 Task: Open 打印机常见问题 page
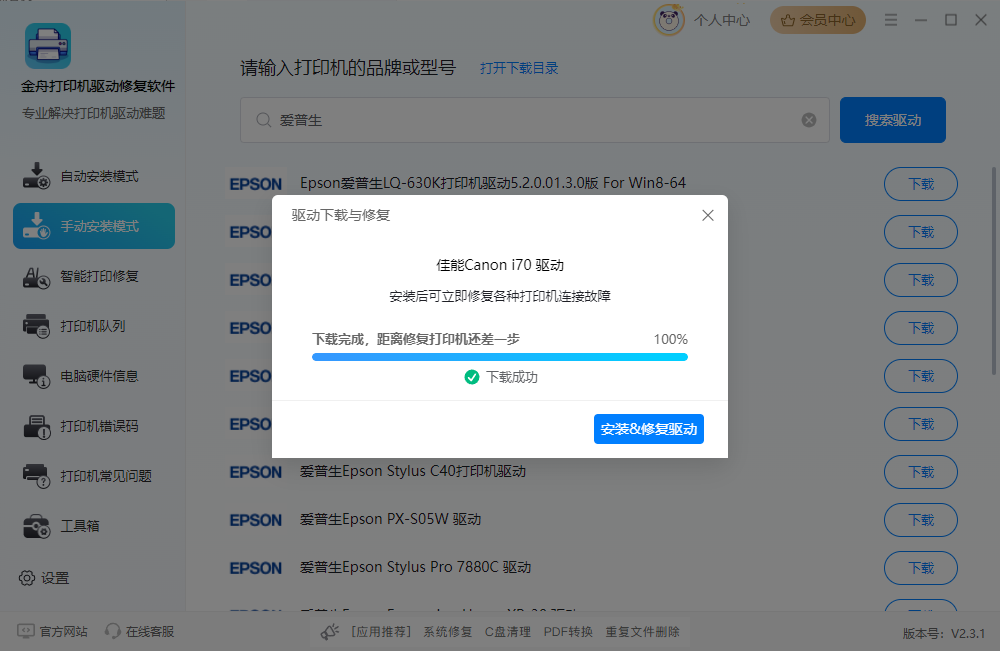94,476
